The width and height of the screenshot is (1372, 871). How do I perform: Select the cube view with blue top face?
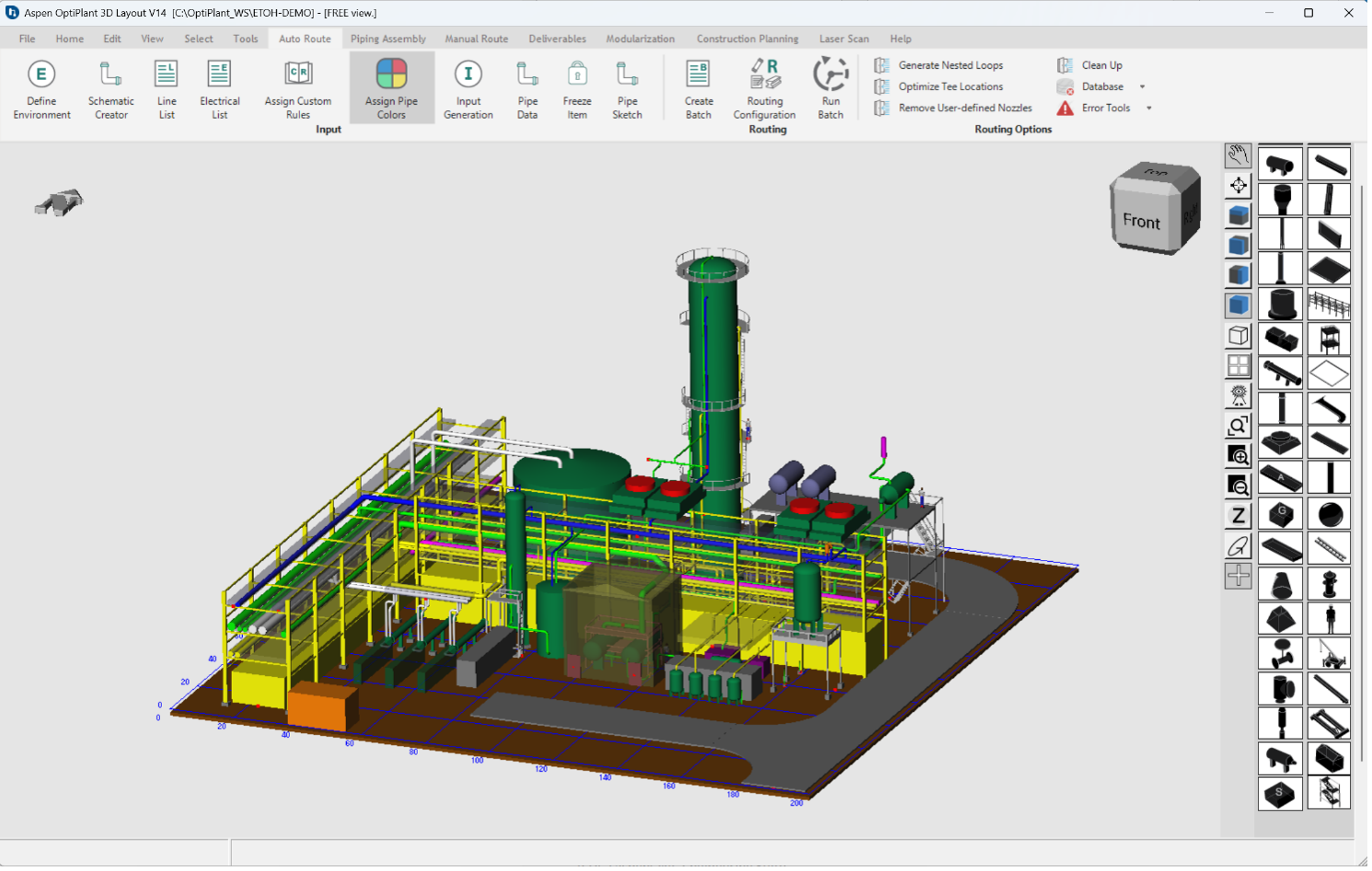1239,215
